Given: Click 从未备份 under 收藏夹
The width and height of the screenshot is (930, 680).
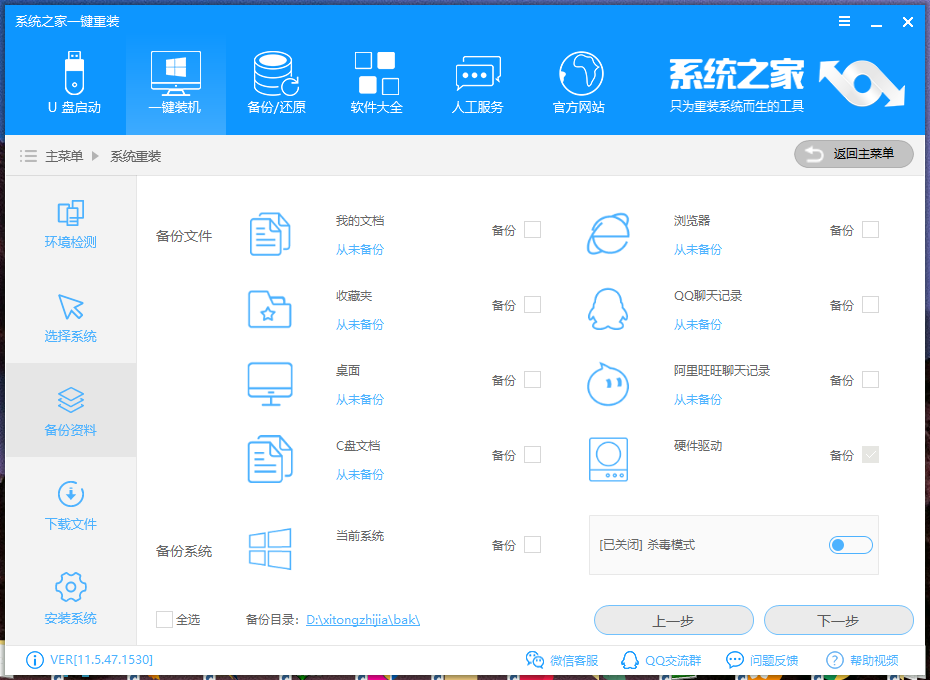Looking at the screenshot, I should tap(359, 325).
